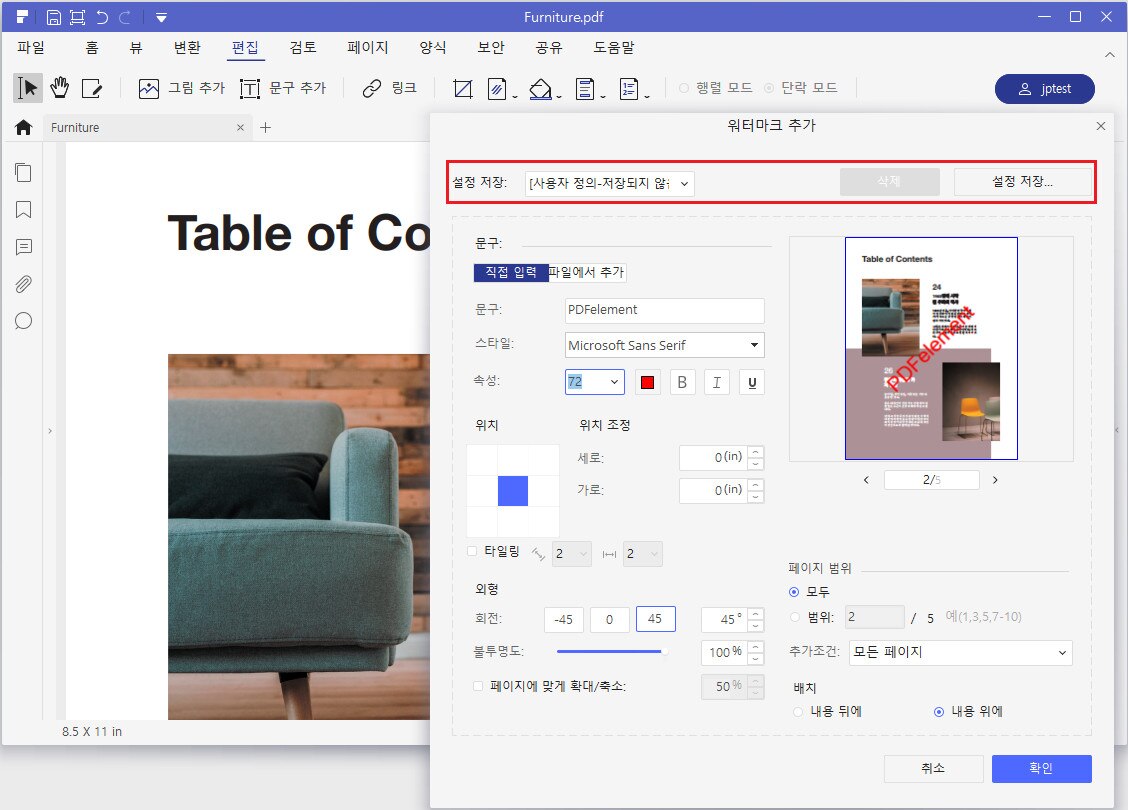Toggle bold B formatting
Screen dimensions: 1128x810
[x=682, y=383]
